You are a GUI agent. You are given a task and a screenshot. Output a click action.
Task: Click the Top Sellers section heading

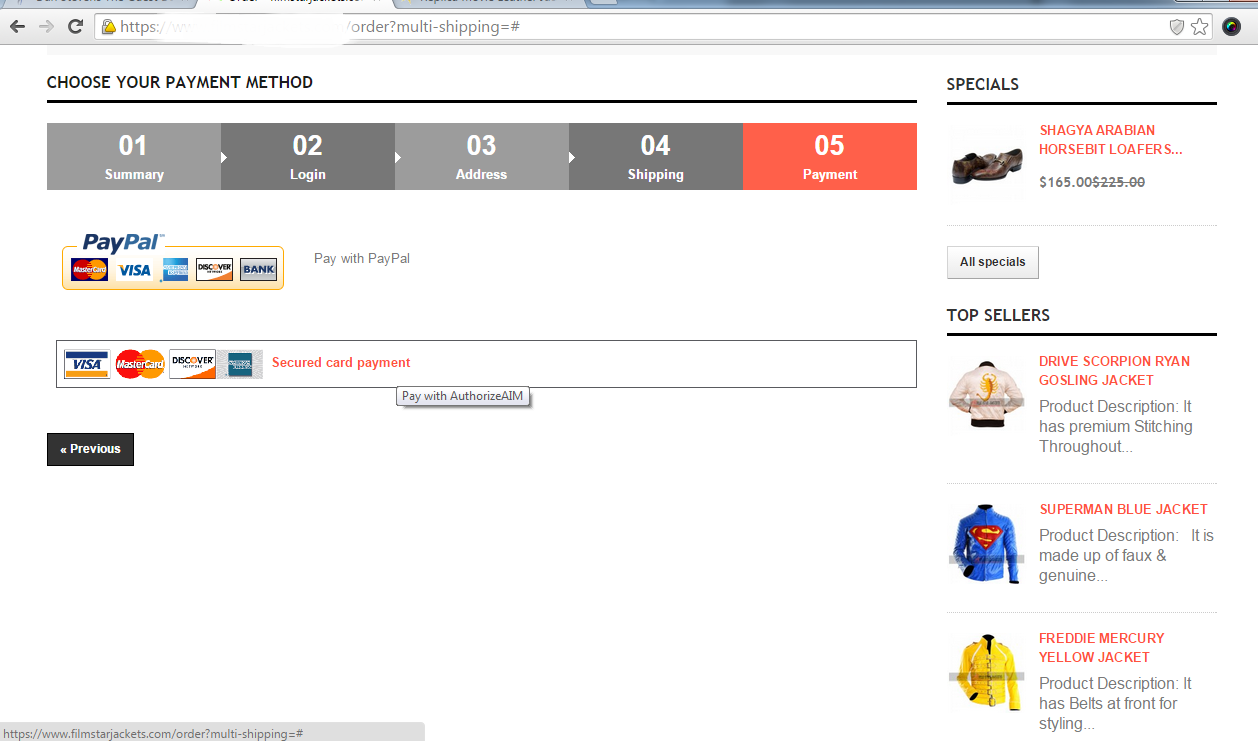click(998, 315)
